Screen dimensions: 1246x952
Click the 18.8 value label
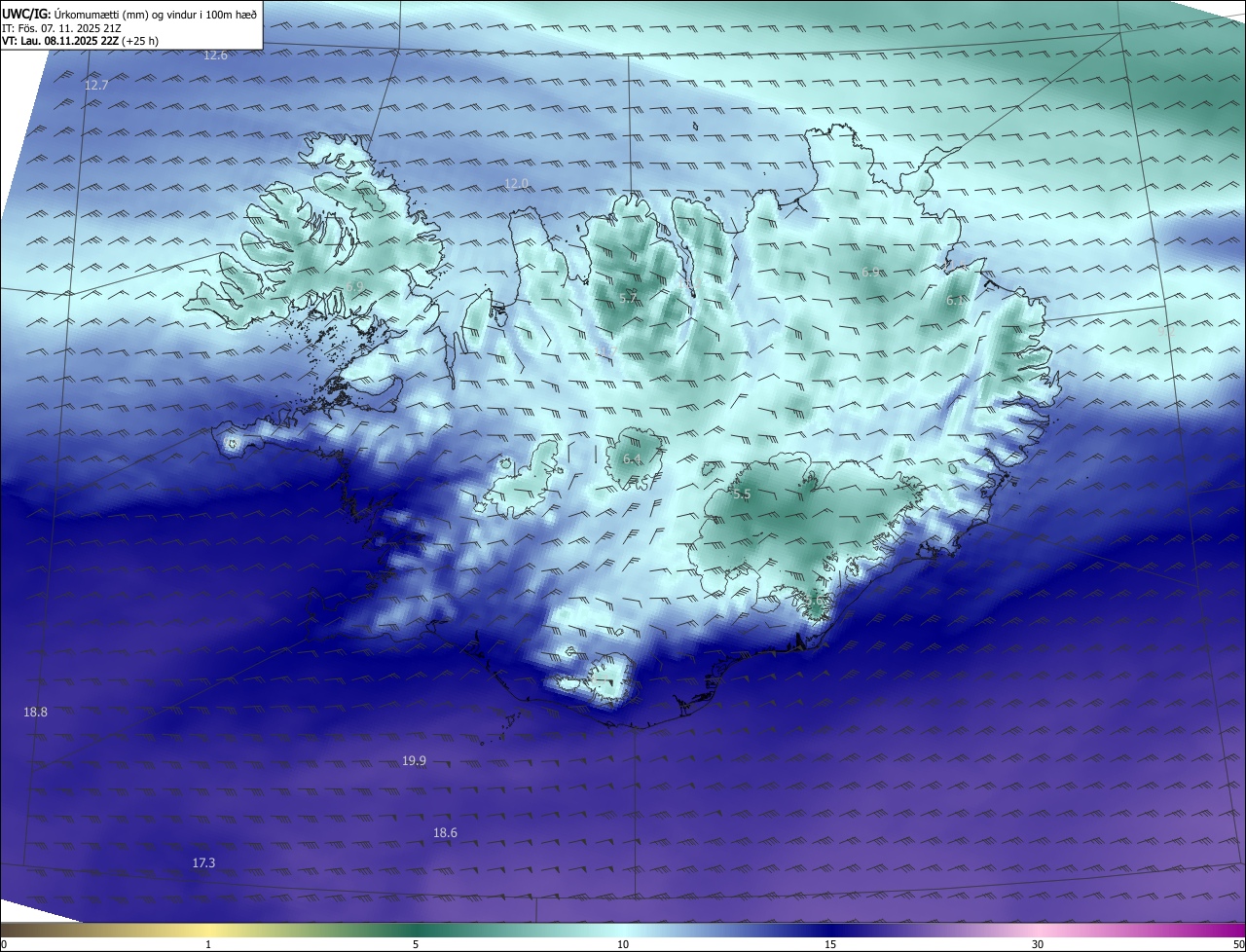coord(35,713)
